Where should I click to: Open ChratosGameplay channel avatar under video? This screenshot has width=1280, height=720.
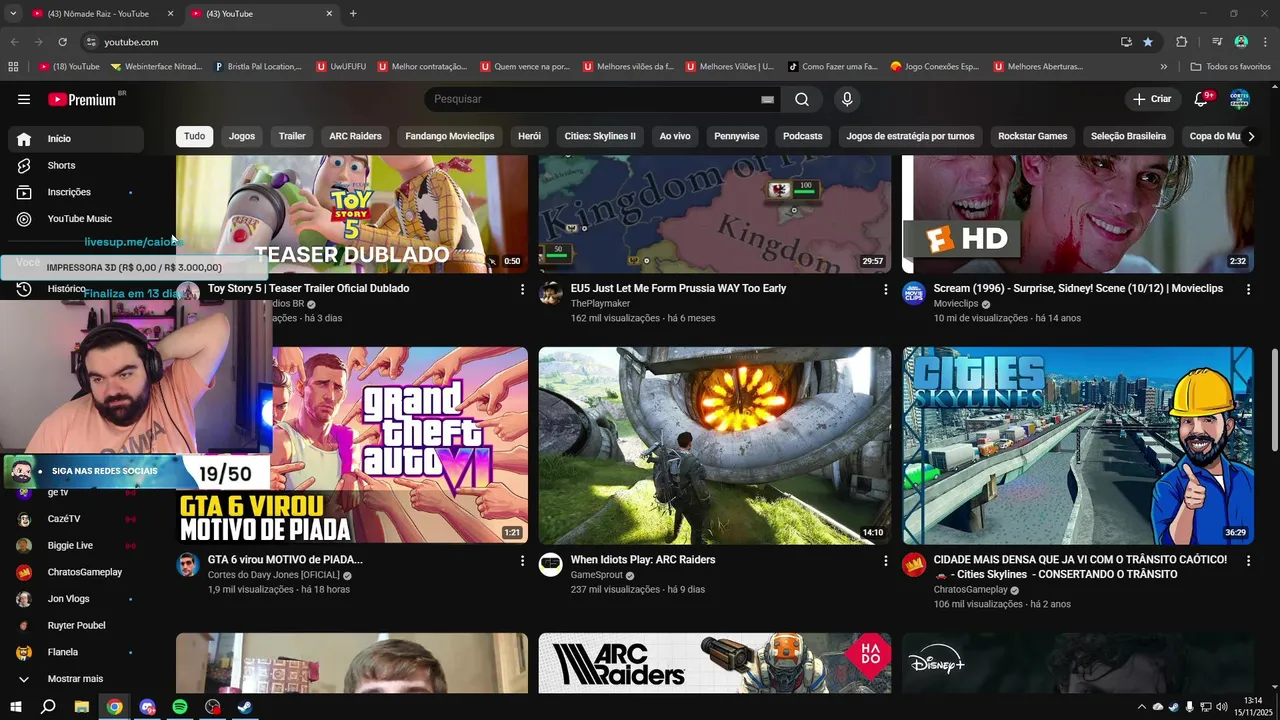pos(914,565)
